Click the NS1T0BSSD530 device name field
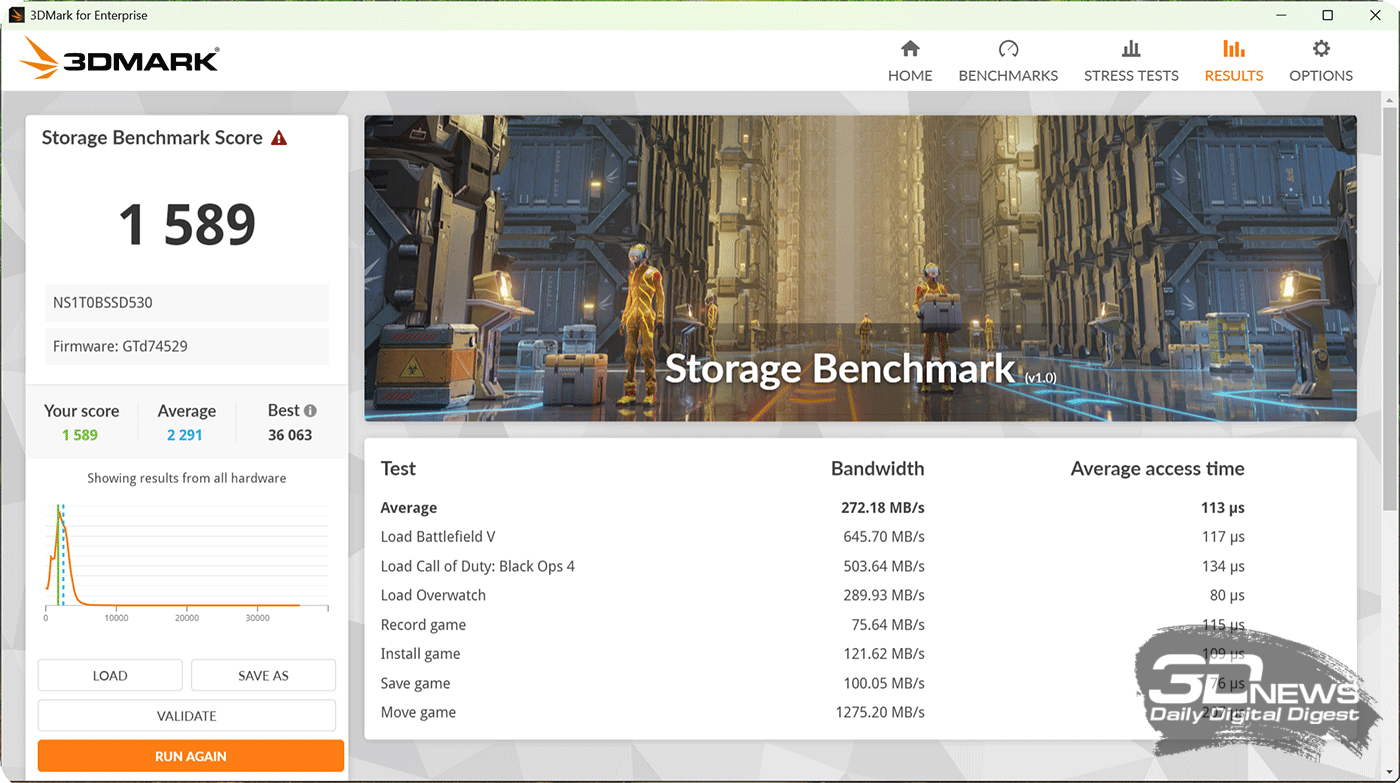 pos(187,303)
